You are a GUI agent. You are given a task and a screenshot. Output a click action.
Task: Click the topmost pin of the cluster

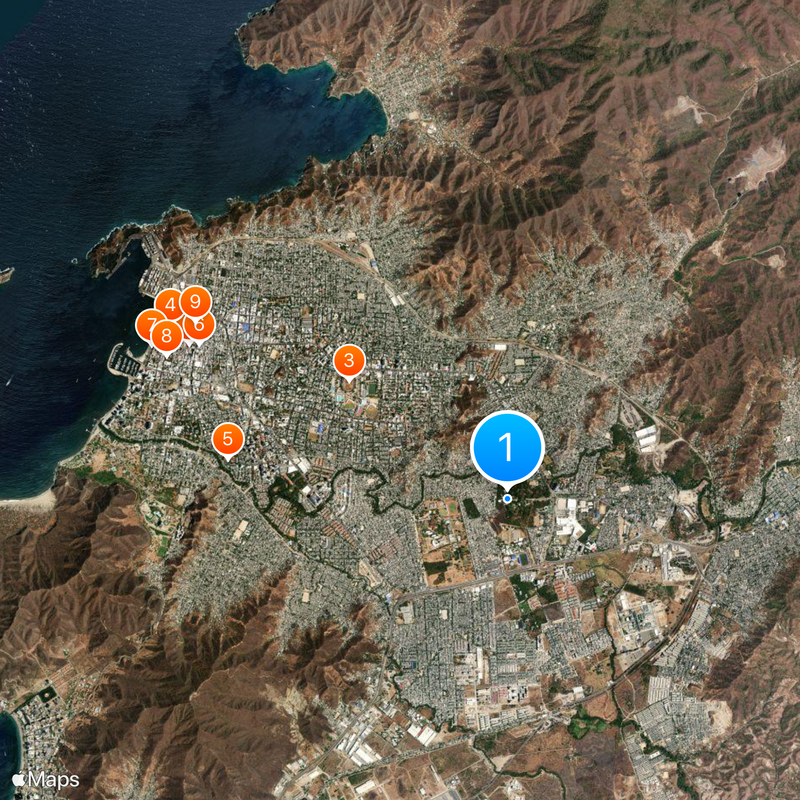click(195, 301)
